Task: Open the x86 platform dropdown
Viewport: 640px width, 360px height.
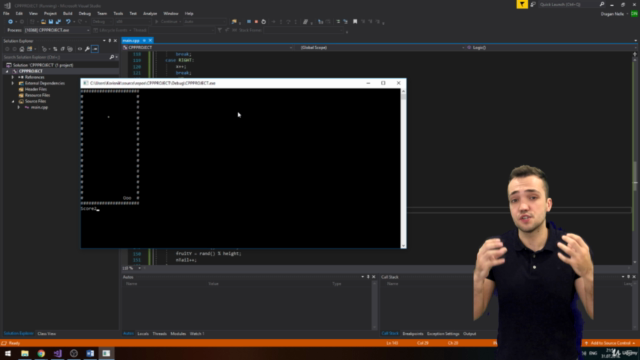Action: (133, 22)
